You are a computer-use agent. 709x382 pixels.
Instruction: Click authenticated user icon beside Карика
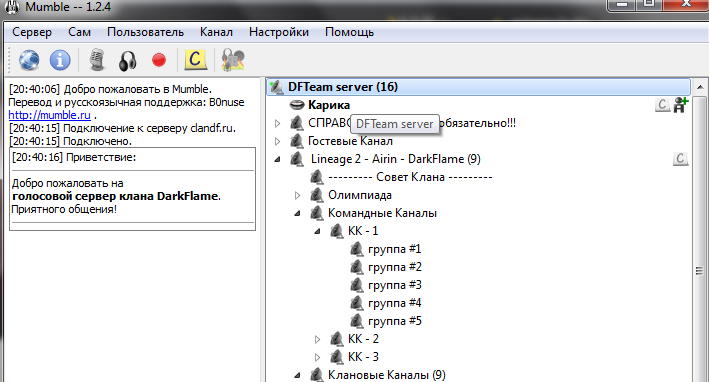[x=681, y=105]
